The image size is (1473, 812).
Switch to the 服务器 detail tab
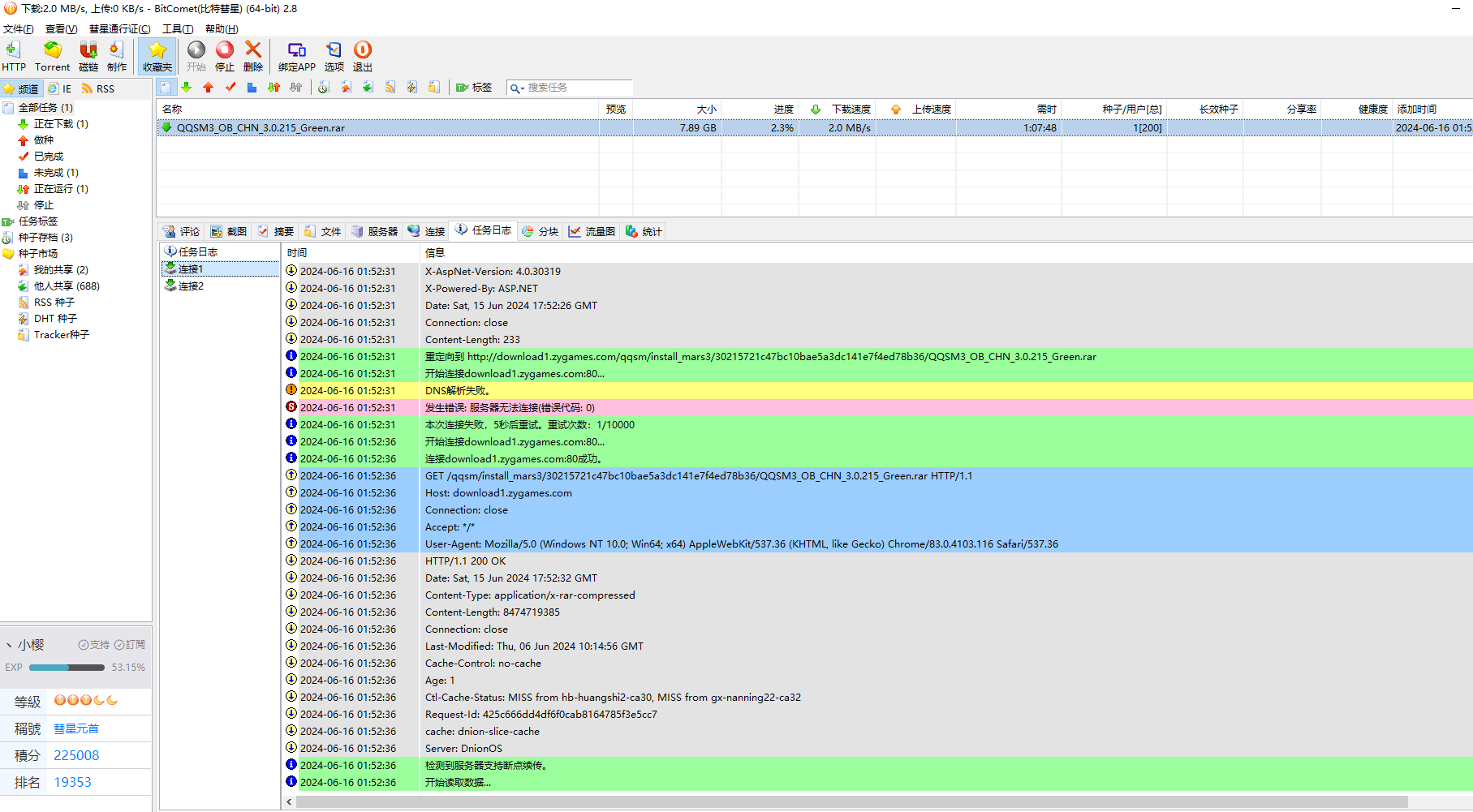coord(374,231)
